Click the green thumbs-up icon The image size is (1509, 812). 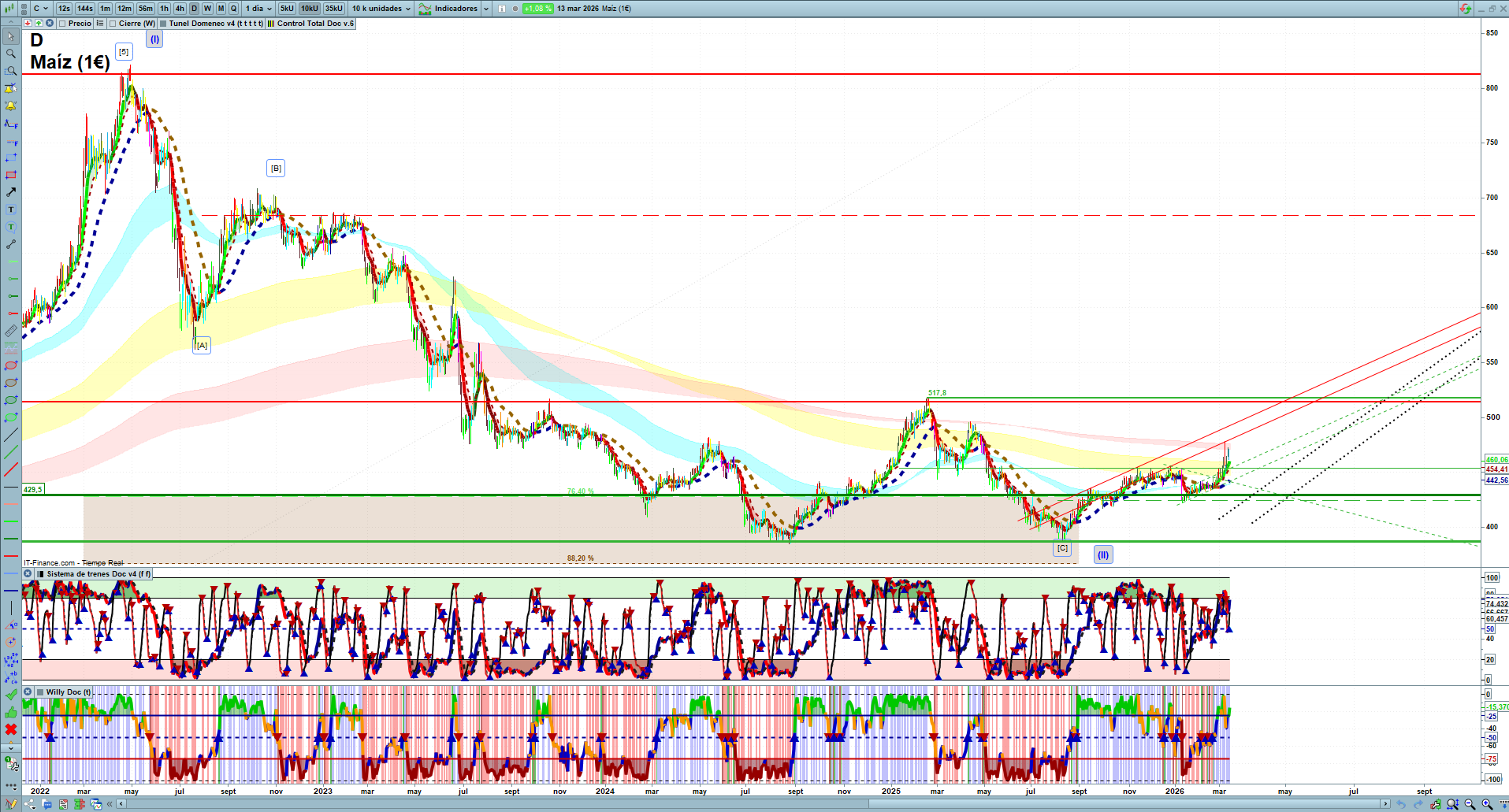pos(11,712)
